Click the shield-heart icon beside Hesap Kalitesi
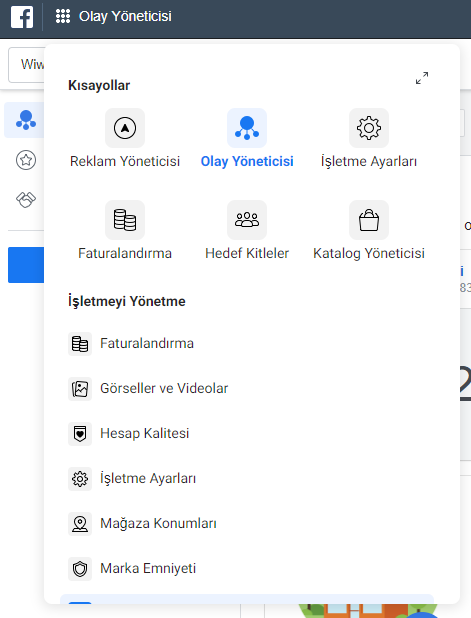This screenshot has height=618, width=471. (80, 434)
